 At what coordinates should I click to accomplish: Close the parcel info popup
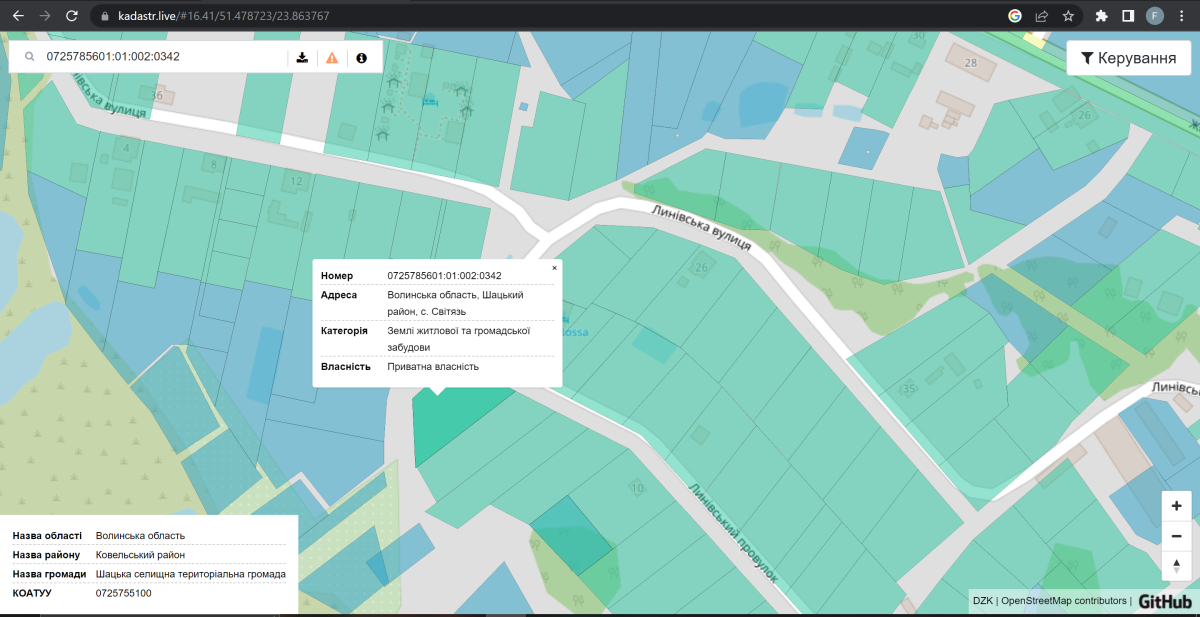[555, 268]
